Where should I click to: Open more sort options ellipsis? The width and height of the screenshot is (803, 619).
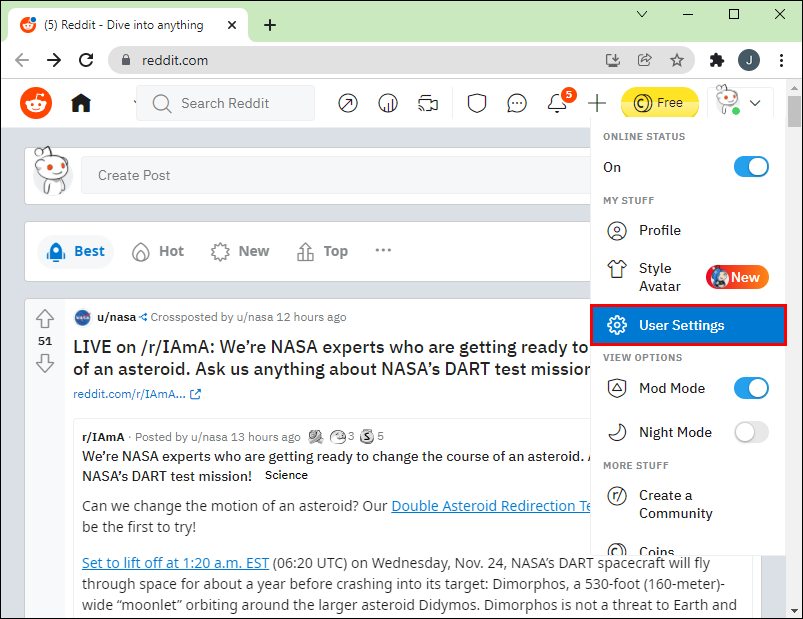tap(383, 250)
